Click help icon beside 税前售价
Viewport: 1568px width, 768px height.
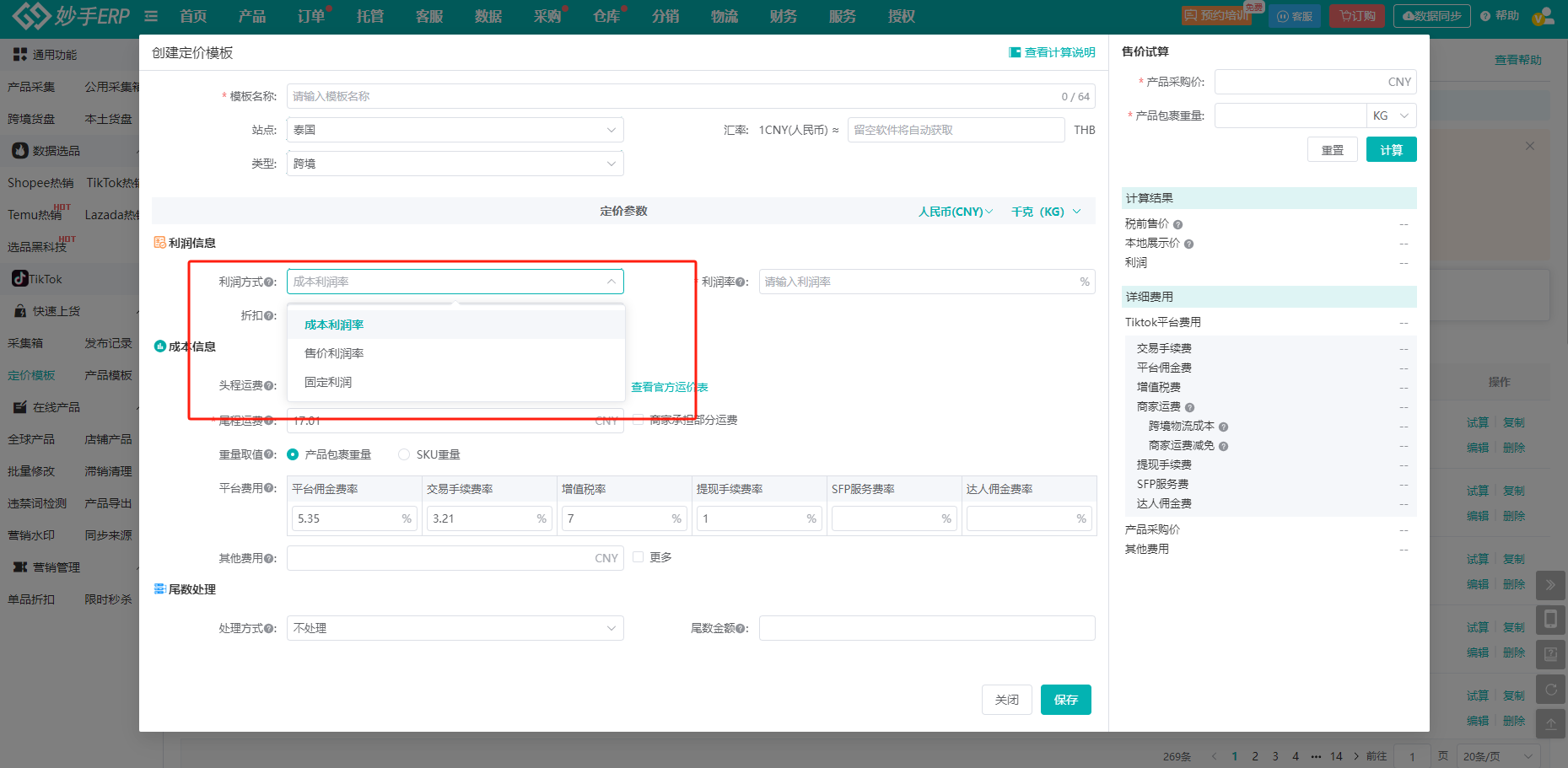coord(1177,224)
